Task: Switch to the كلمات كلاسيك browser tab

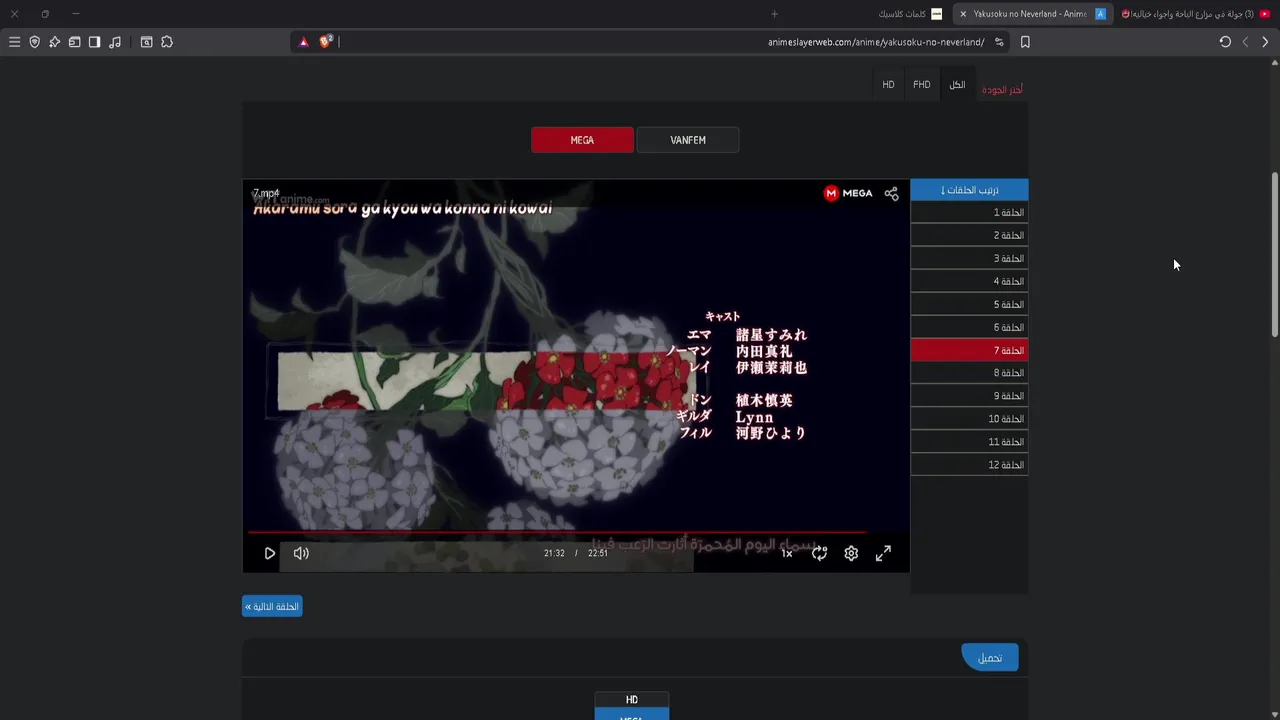Action: pyautogui.click(x=909, y=14)
